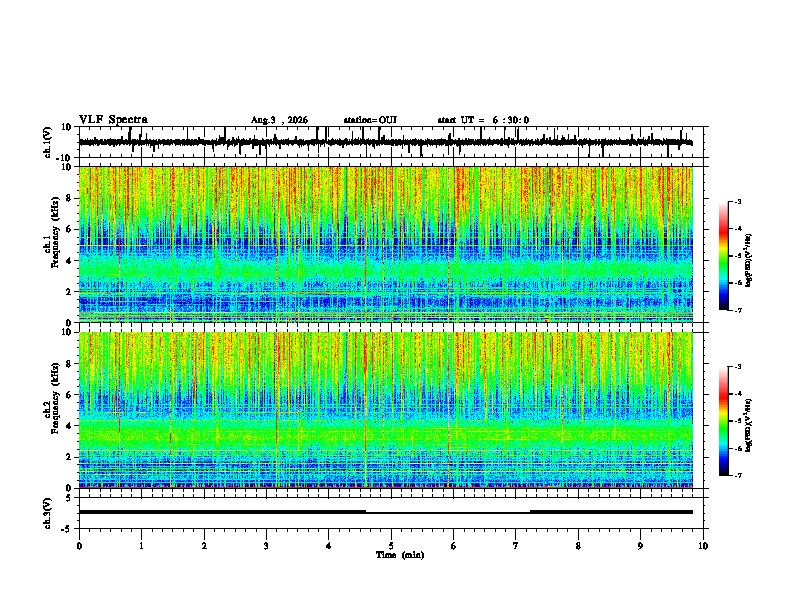Click the ch.1 voltage waveform trace
The image size is (792, 612).
[x=385, y=143]
